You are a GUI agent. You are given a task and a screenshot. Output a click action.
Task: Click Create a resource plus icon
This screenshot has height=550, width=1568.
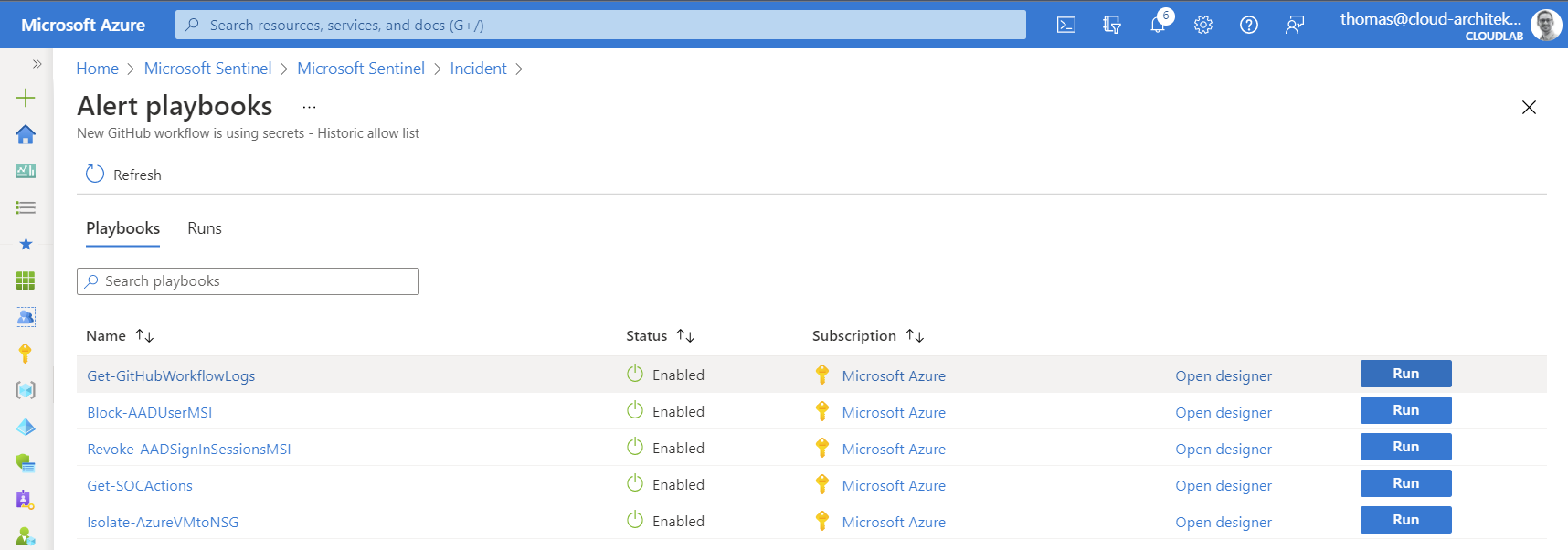tap(26, 98)
